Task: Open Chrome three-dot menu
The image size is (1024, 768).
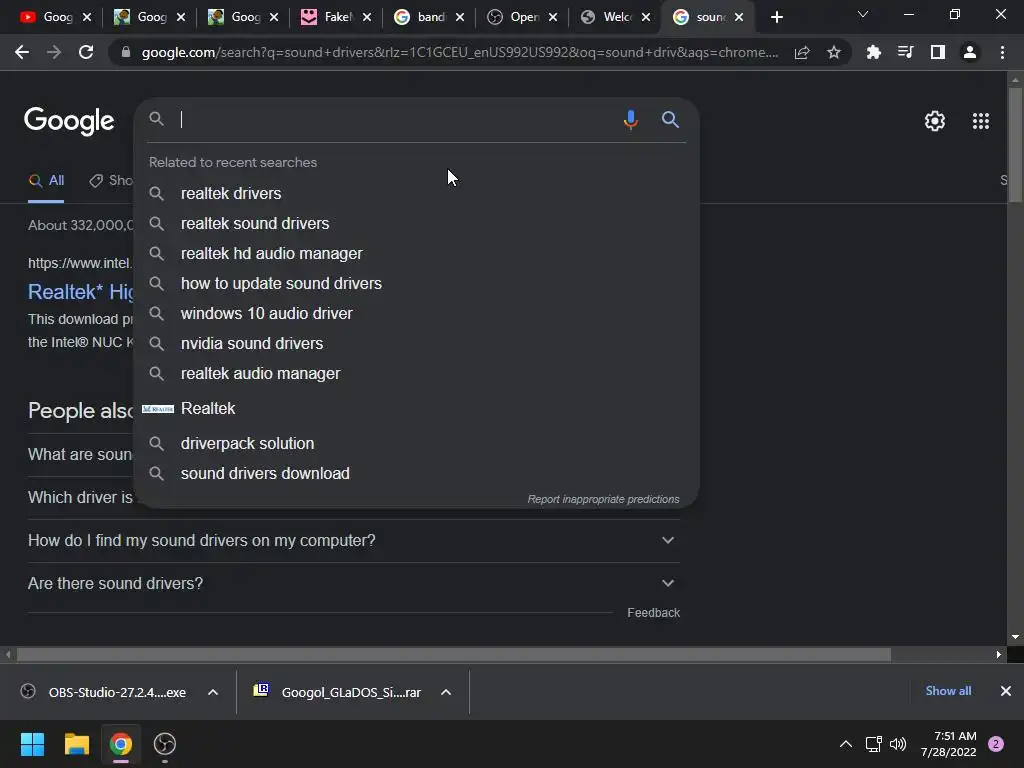Action: [1002, 52]
